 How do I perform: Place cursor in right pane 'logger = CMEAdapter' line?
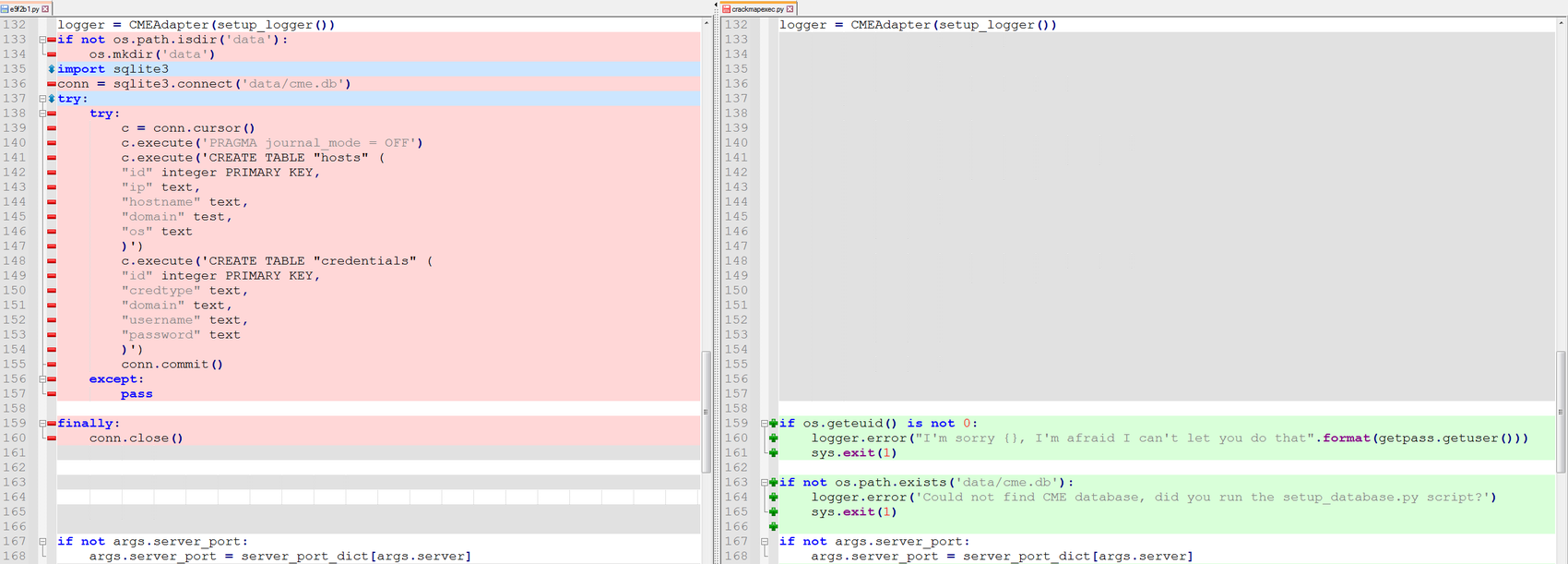tap(918, 25)
